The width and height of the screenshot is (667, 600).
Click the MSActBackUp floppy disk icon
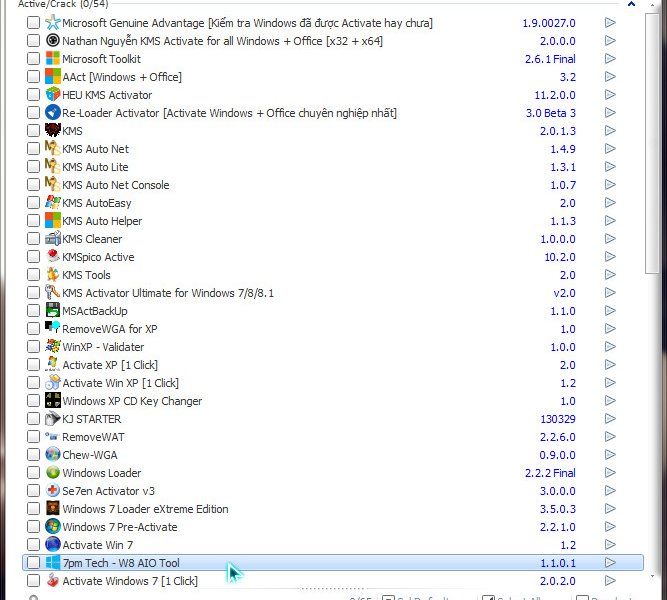(53, 311)
